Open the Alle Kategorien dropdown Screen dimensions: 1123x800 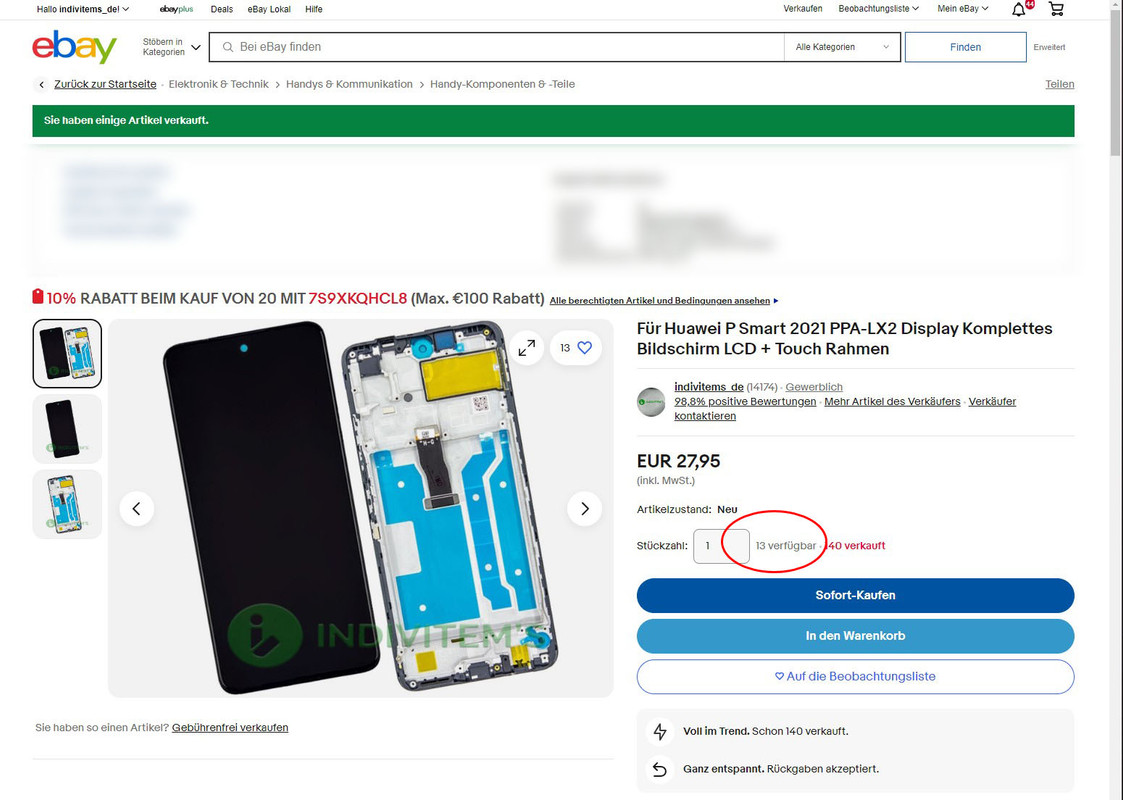point(842,47)
